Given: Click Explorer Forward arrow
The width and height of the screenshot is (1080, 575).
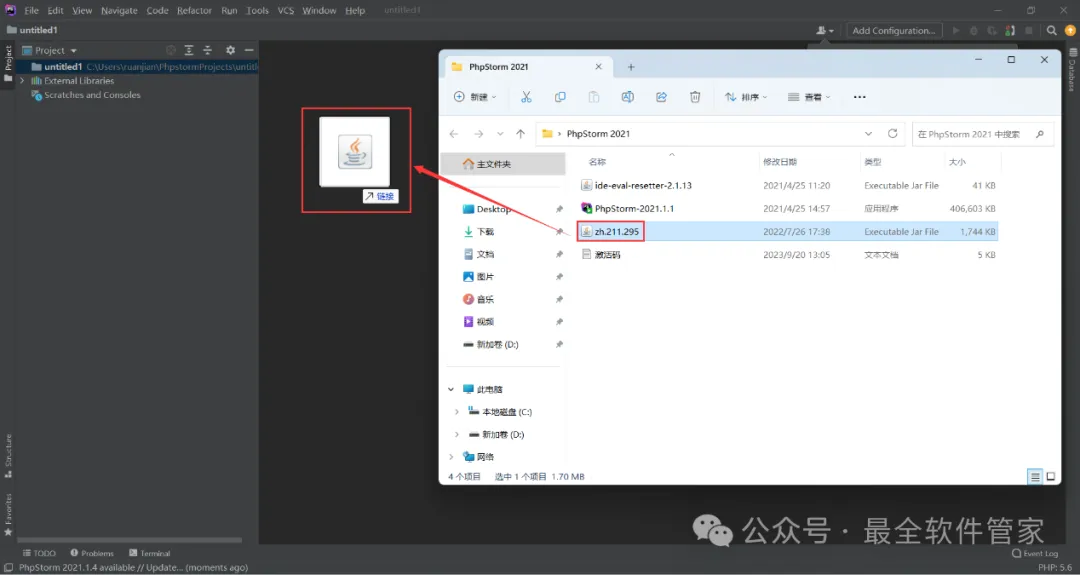Looking at the screenshot, I should (478, 134).
